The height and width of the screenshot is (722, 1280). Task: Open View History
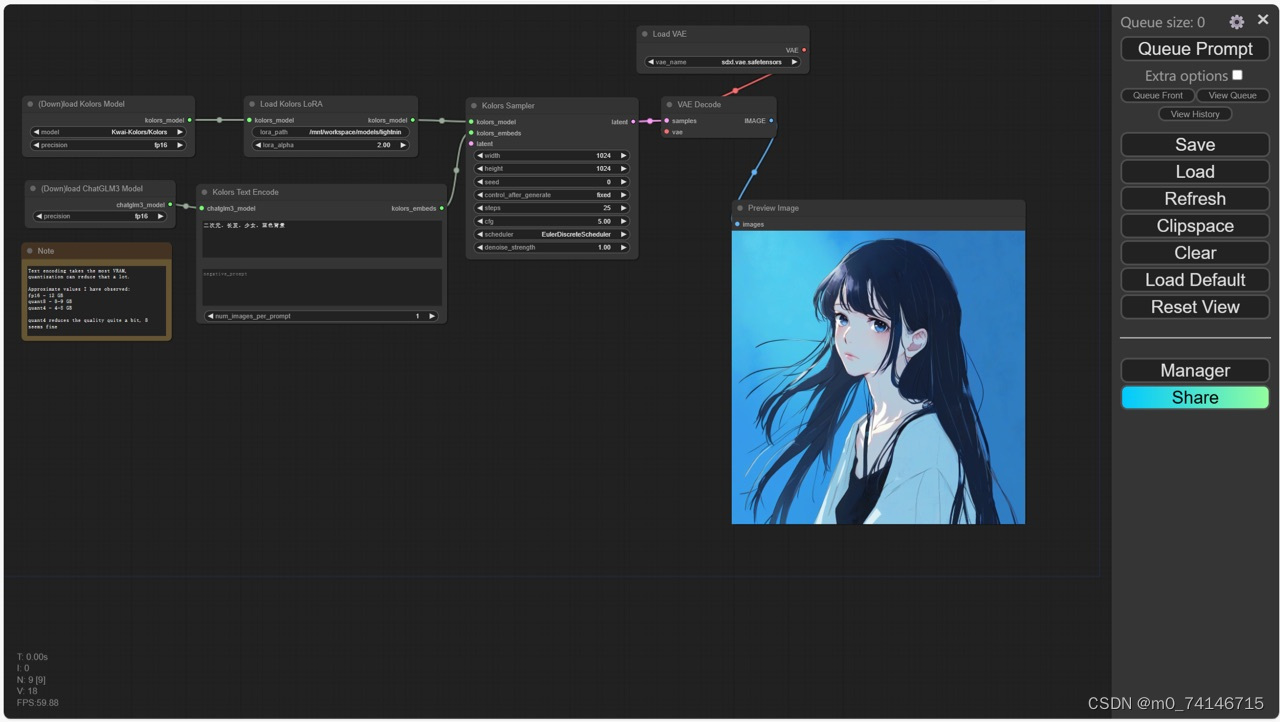pyautogui.click(x=1195, y=114)
